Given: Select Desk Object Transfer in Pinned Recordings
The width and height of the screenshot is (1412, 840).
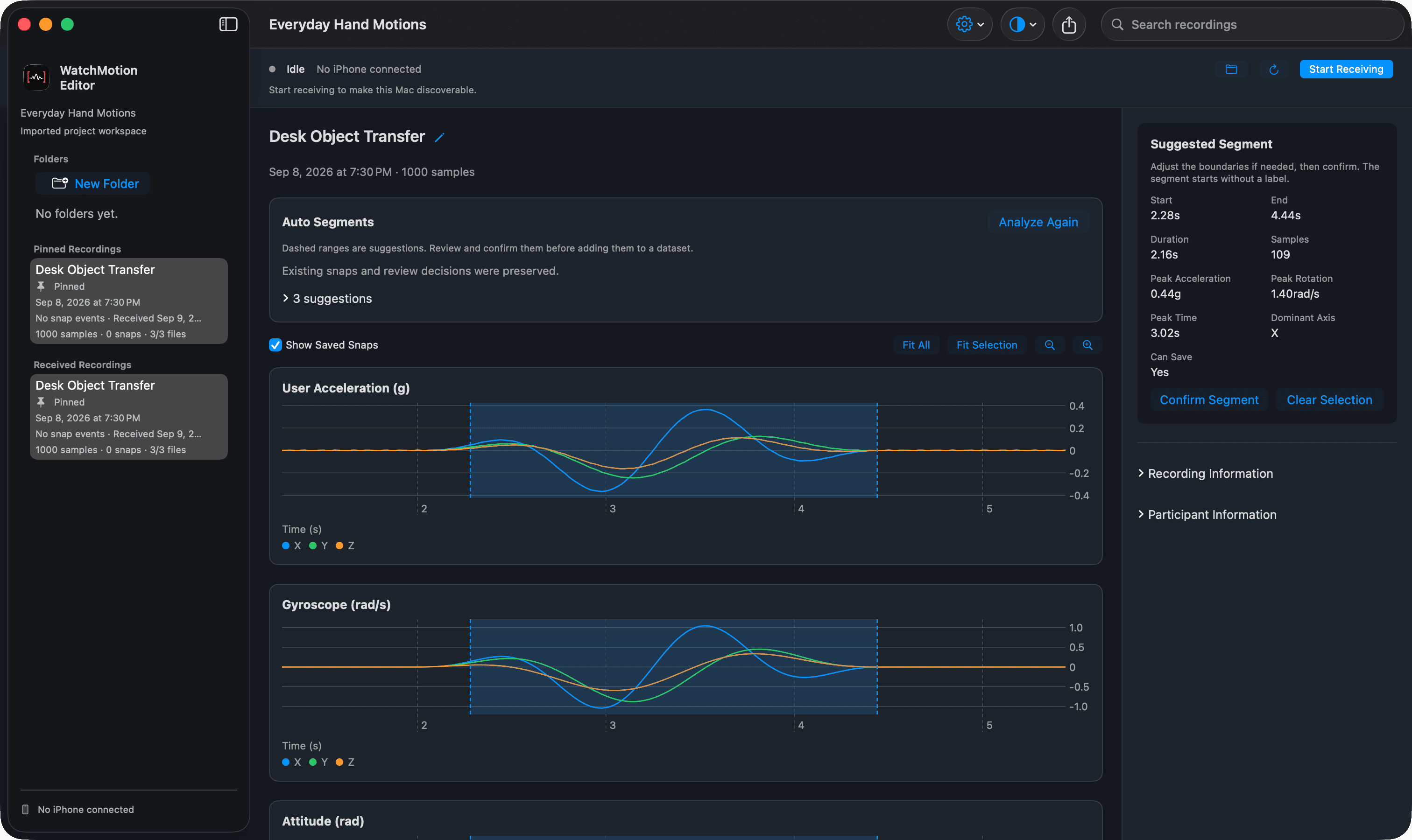Looking at the screenshot, I should click(x=128, y=301).
